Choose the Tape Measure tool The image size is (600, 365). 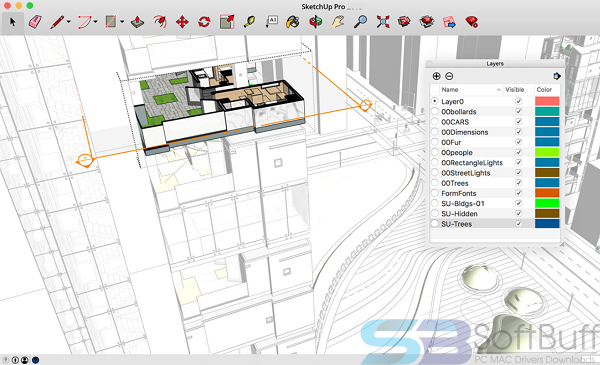(249, 22)
